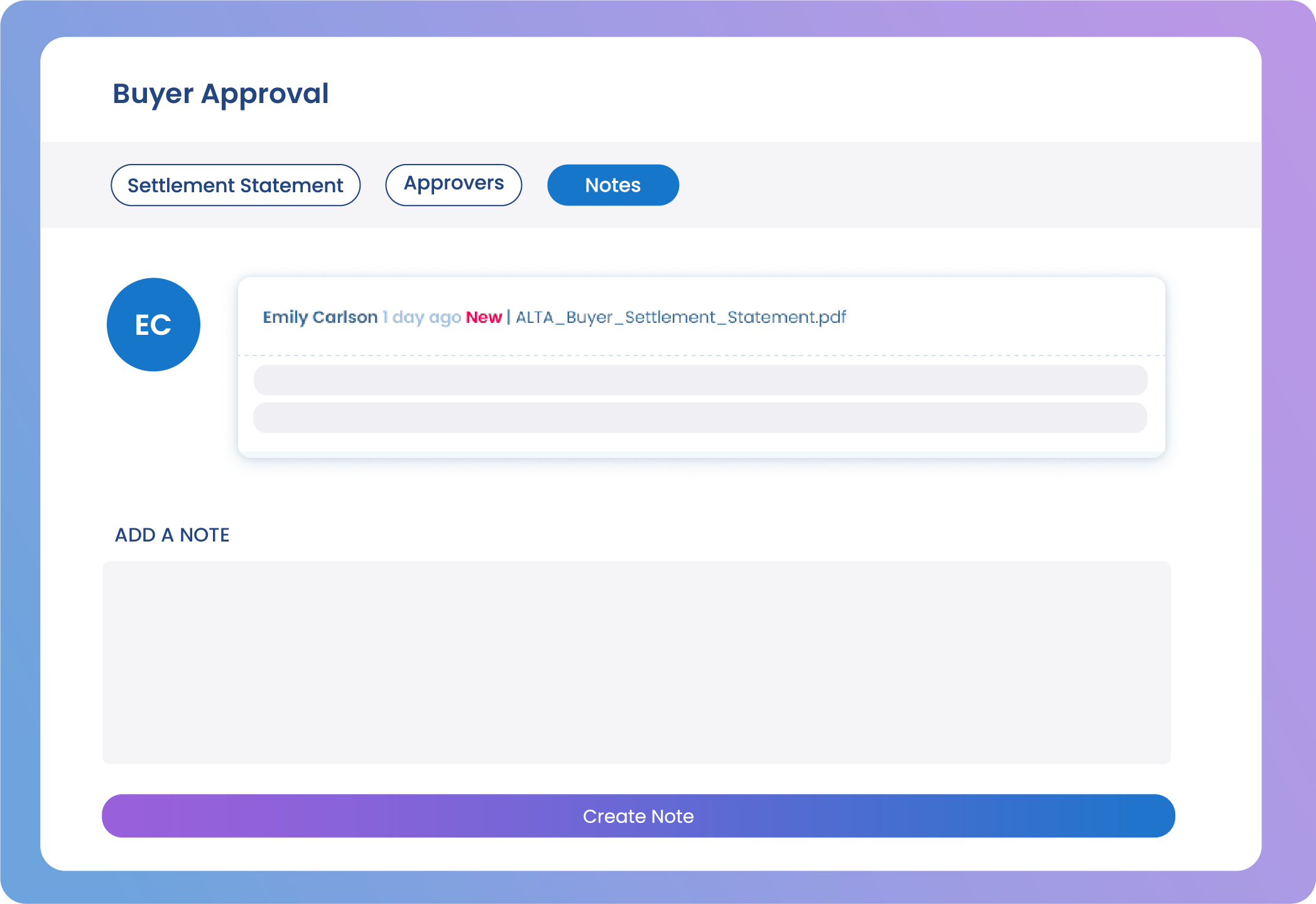
Task: Click the New badge on the note
Action: point(484,317)
